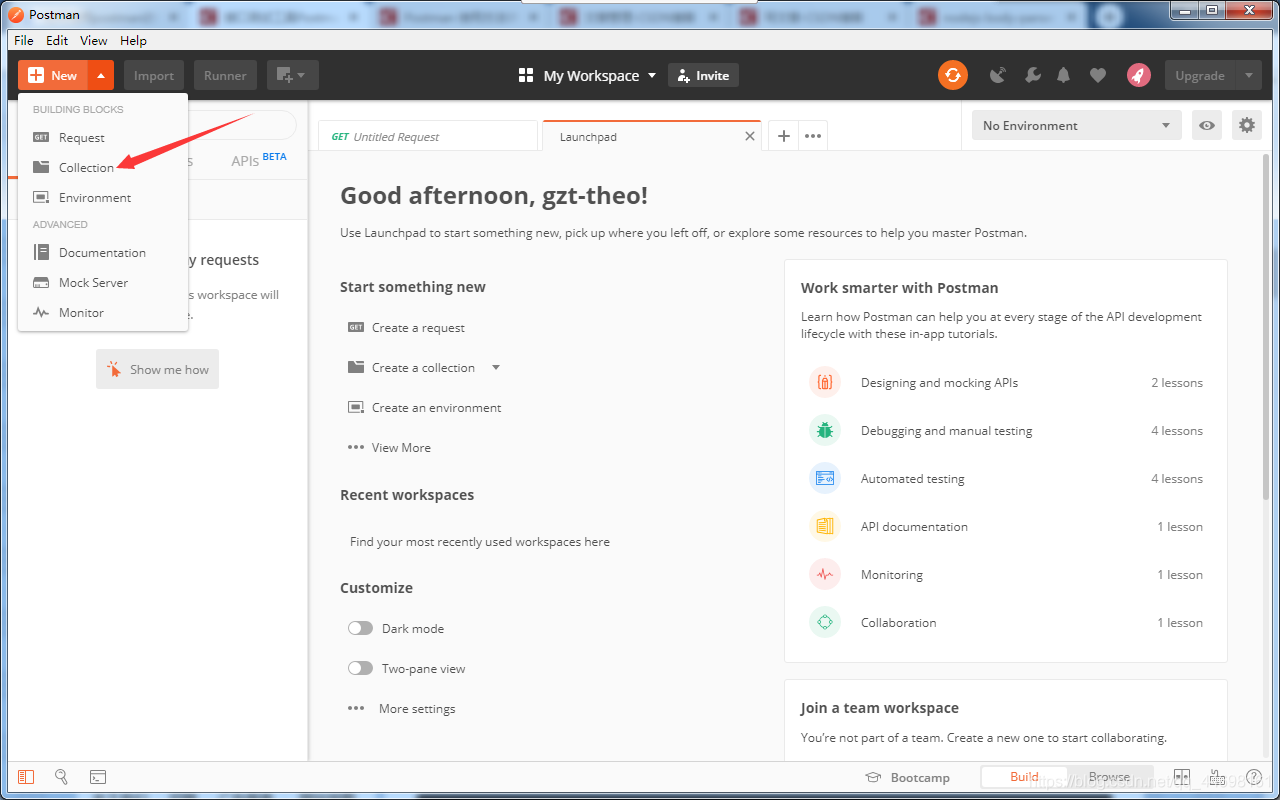Open Debugging and manual testing lessons

(1005, 431)
